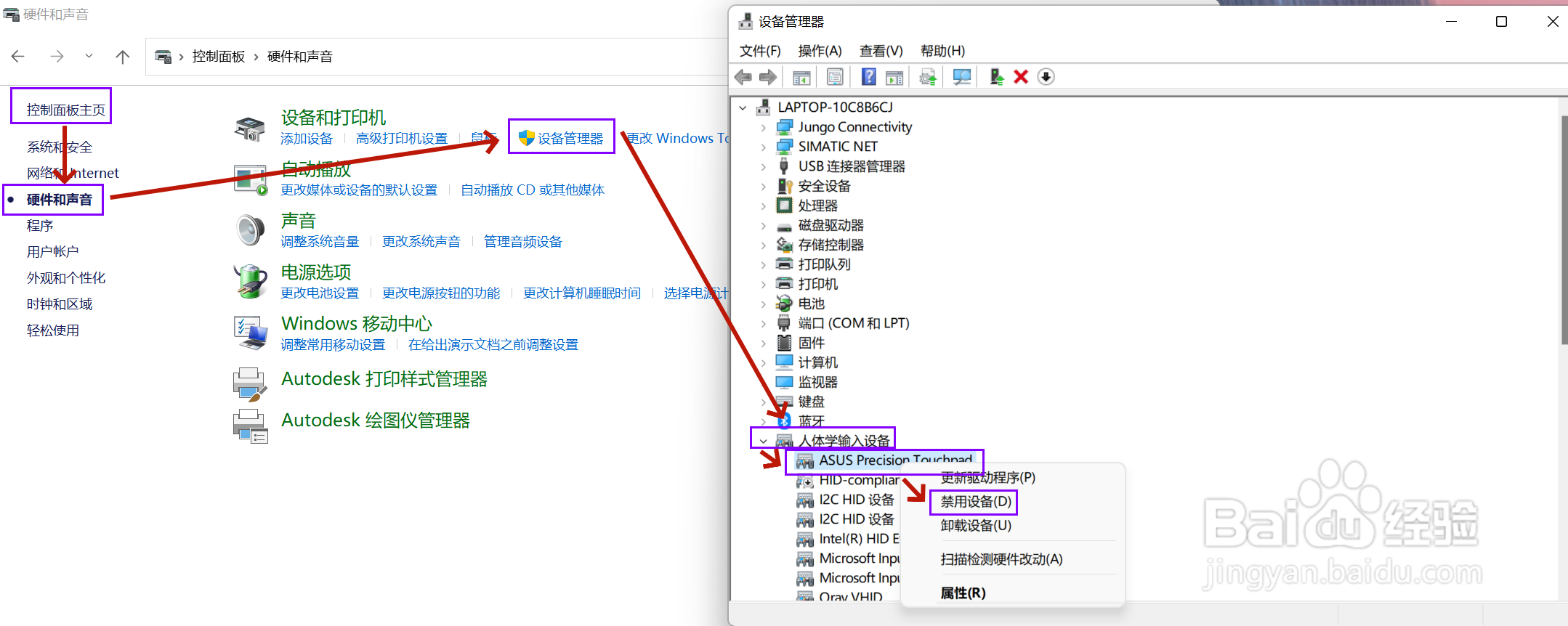Expand the 端口 (COM 和 LPT) node
This screenshot has height=626, width=1568.
tap(763, 323)
